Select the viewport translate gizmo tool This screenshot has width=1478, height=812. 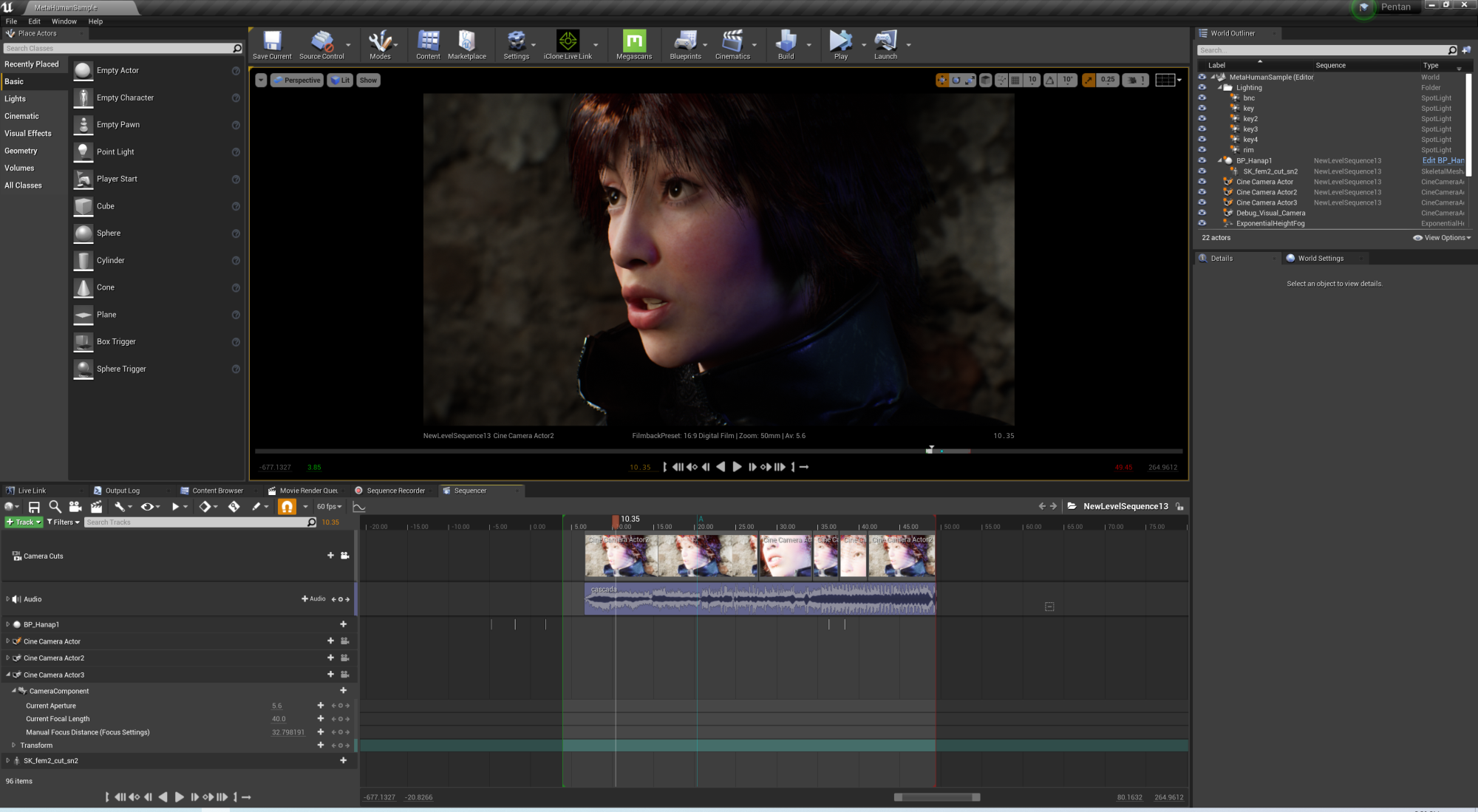[x=942, y=80]
